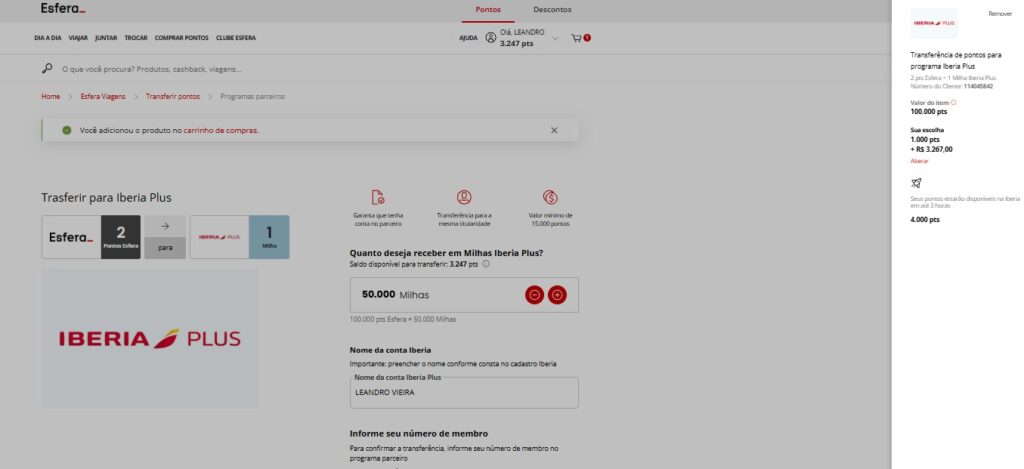Image resolution: width=1024 pixels, height=469 pixels.
Task: Click the user profile avatar icon
Action: click(x=490, y=38)
